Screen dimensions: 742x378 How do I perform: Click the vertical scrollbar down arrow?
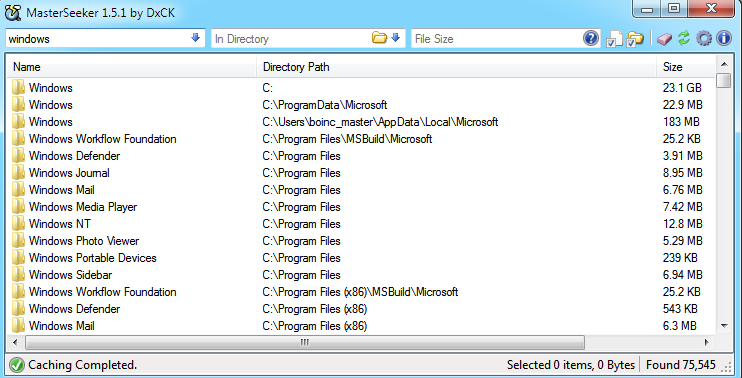724,325
